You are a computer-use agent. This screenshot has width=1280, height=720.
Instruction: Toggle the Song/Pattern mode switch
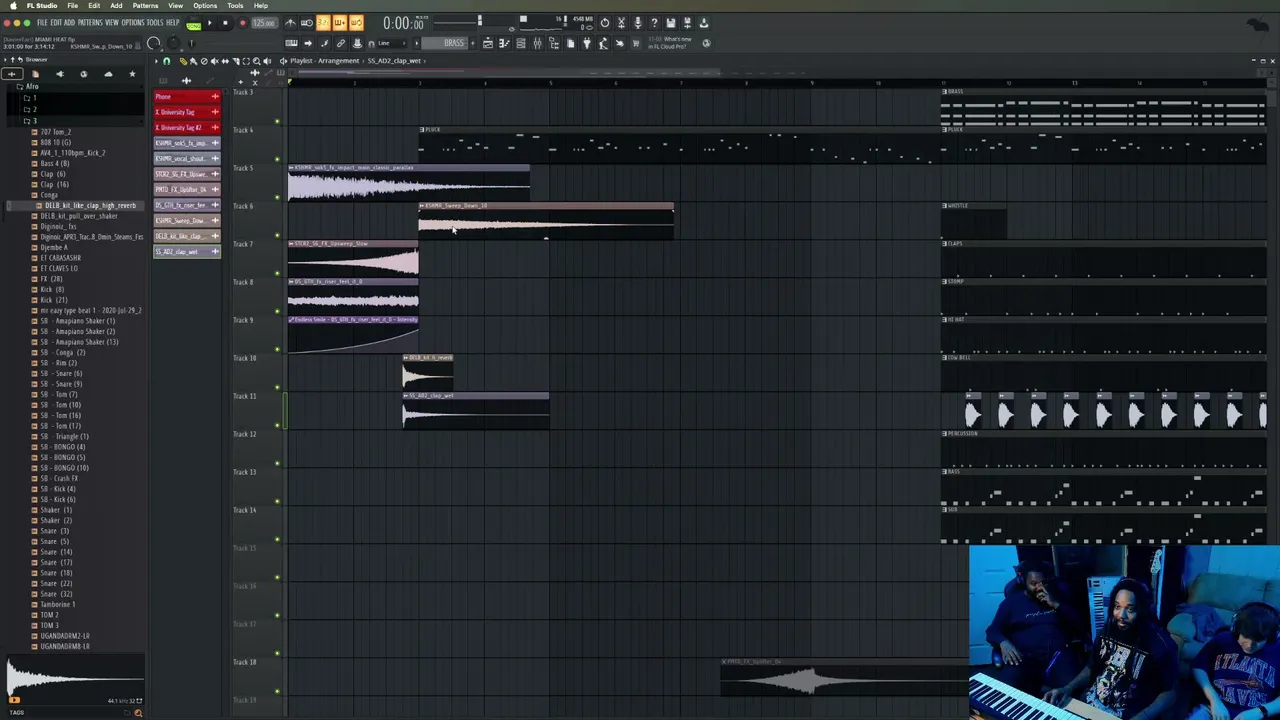coord(193,24)
